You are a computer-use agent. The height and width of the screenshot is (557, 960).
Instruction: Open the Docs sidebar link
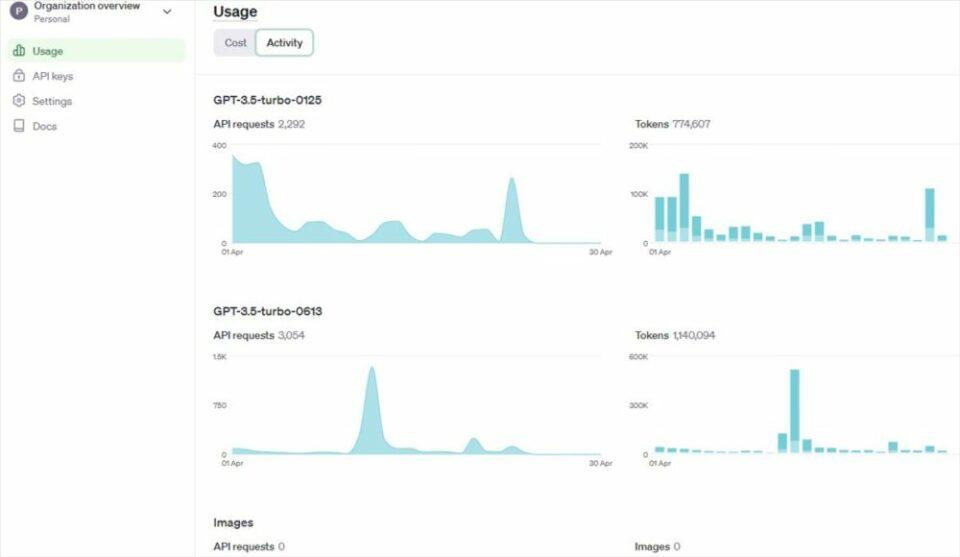(45, 126)
